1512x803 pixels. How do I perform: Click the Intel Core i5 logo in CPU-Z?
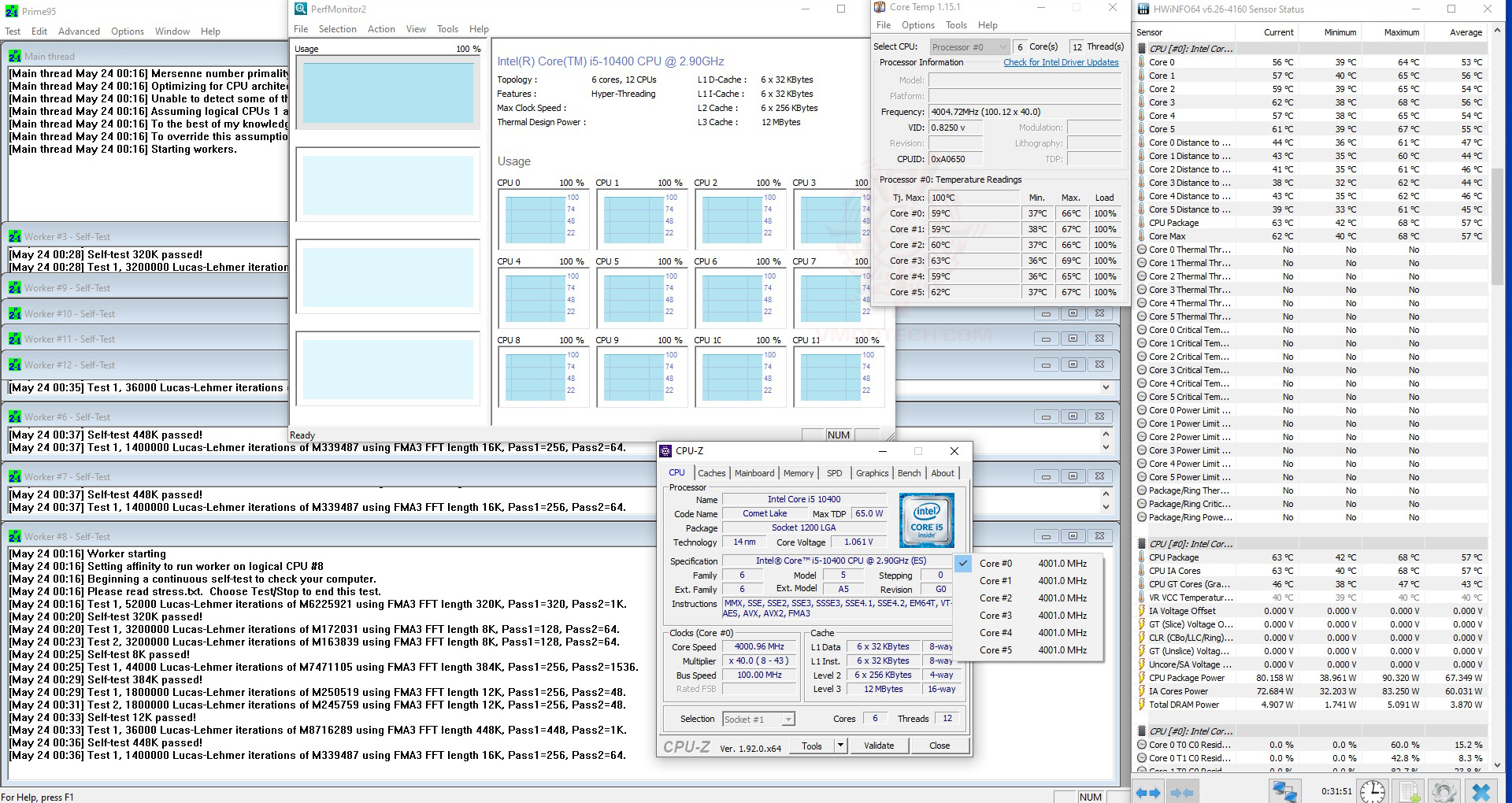[926, 520]
